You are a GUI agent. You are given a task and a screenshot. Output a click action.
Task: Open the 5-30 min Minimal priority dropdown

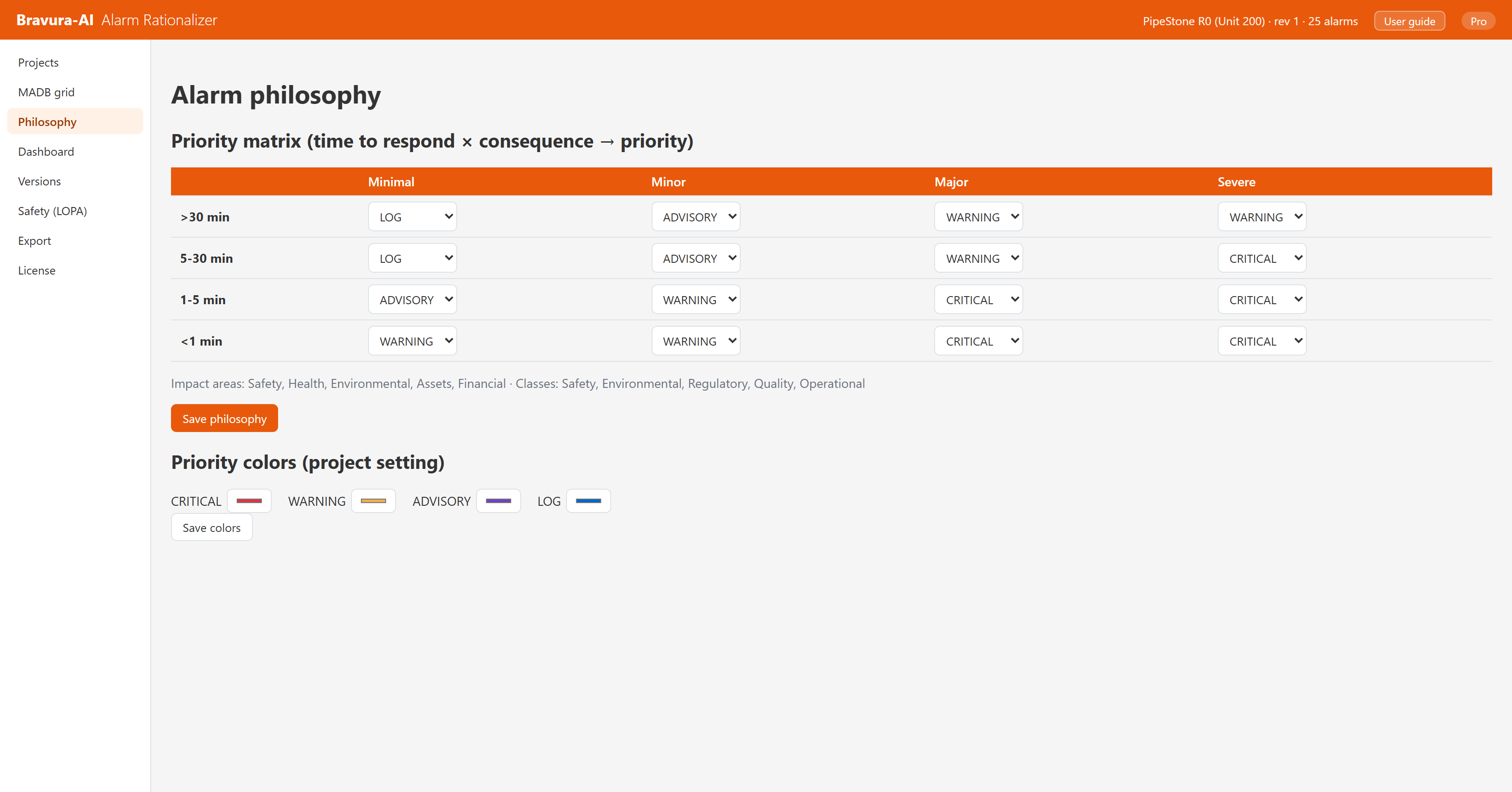(413, 258)
